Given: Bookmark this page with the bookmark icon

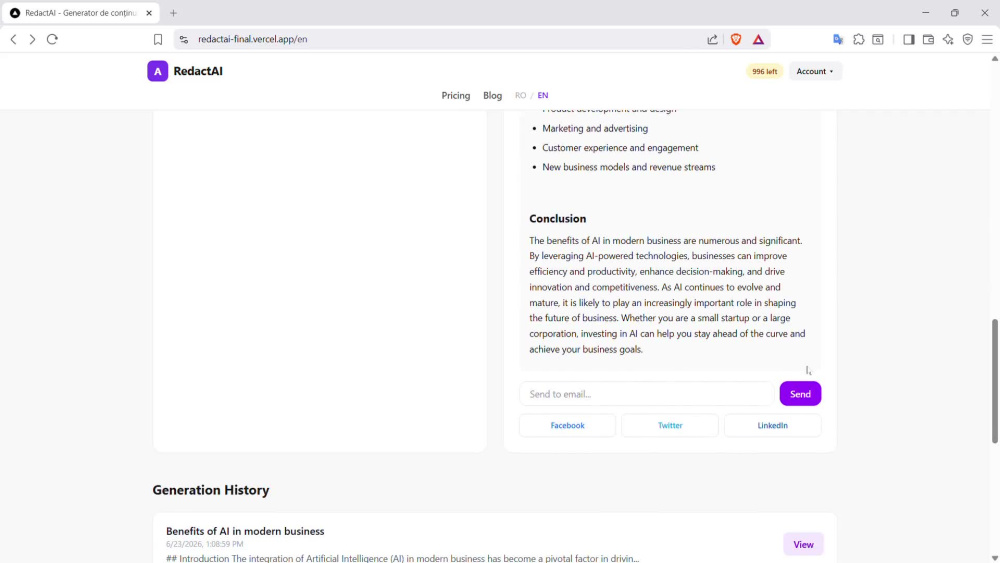Looking at the screenshot, I should (158, 39).
